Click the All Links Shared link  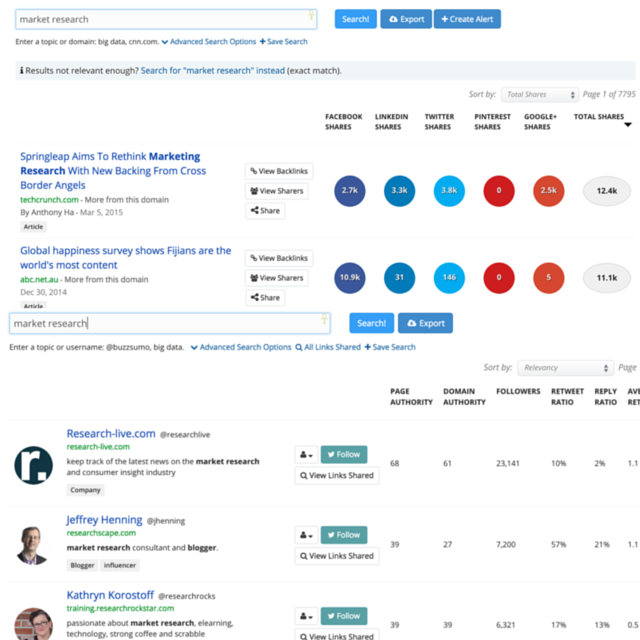(x=328, y=347)
